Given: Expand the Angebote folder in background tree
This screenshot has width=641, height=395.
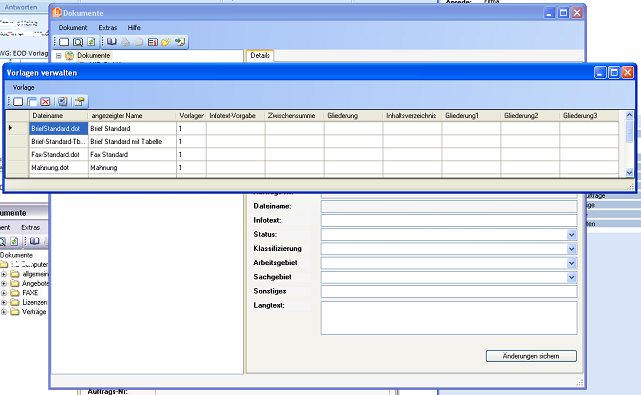Looking at the screenshot, I should [3, 283].
